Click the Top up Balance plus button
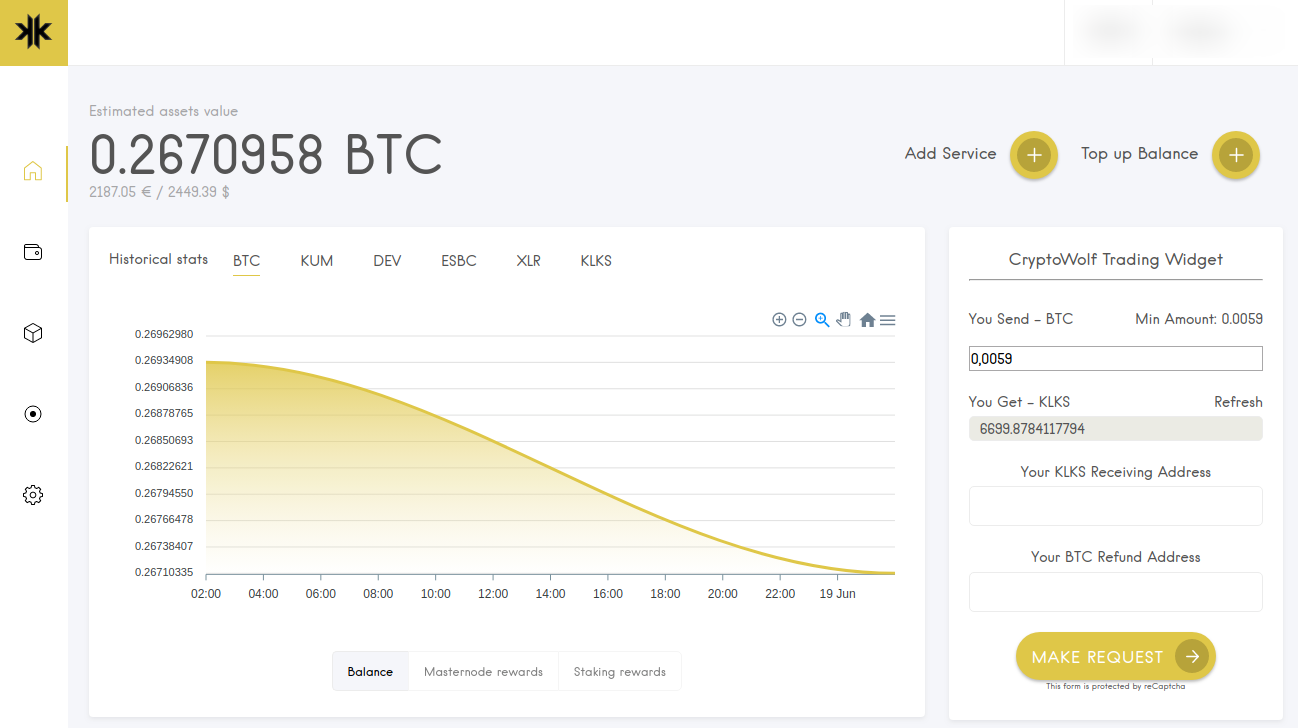This screenshot has height=728, width=1298. 1236,155
